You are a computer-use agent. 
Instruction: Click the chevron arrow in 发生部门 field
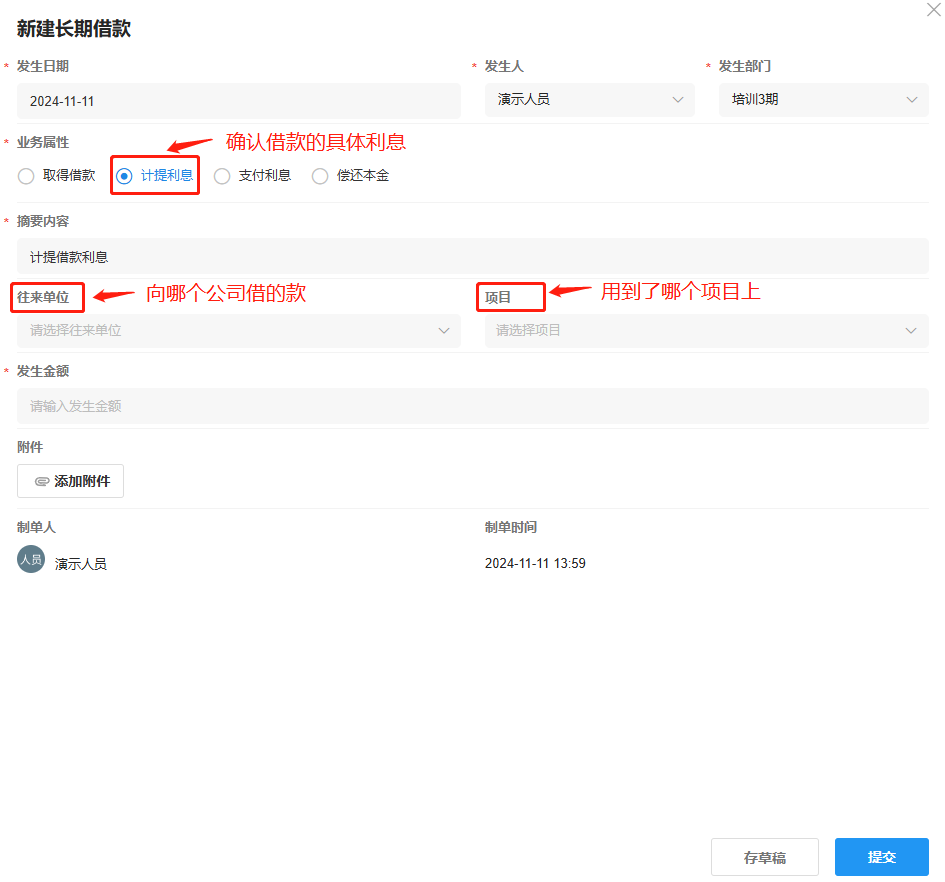coord(911,100)
